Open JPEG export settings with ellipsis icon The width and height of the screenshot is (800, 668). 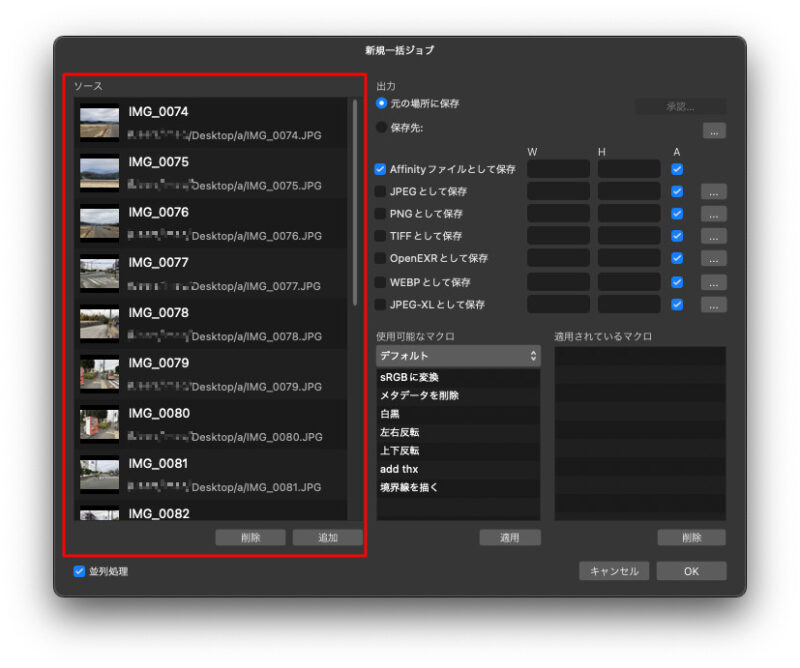point(714,190)
